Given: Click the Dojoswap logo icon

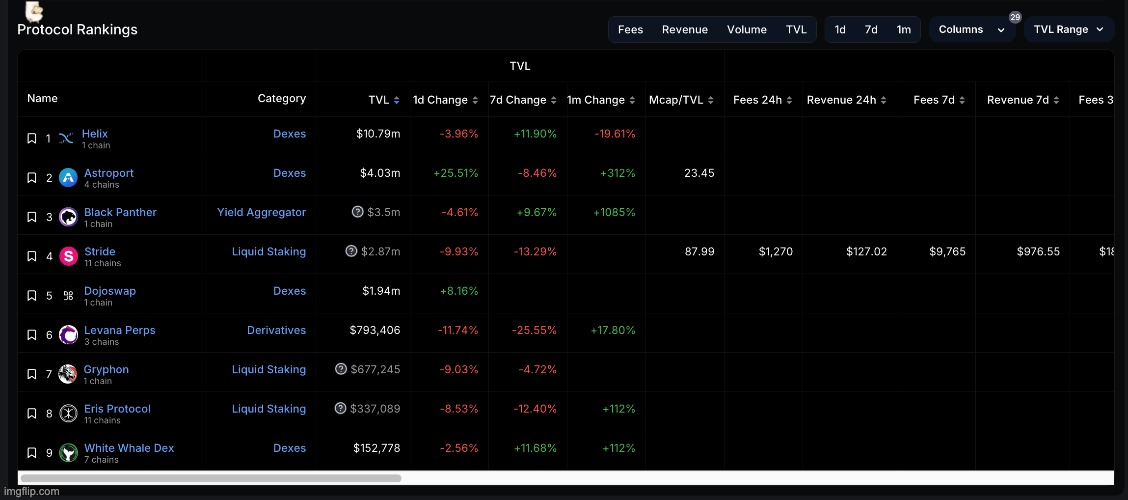Looking at the screenshot, I should click(x=68, y=295).
